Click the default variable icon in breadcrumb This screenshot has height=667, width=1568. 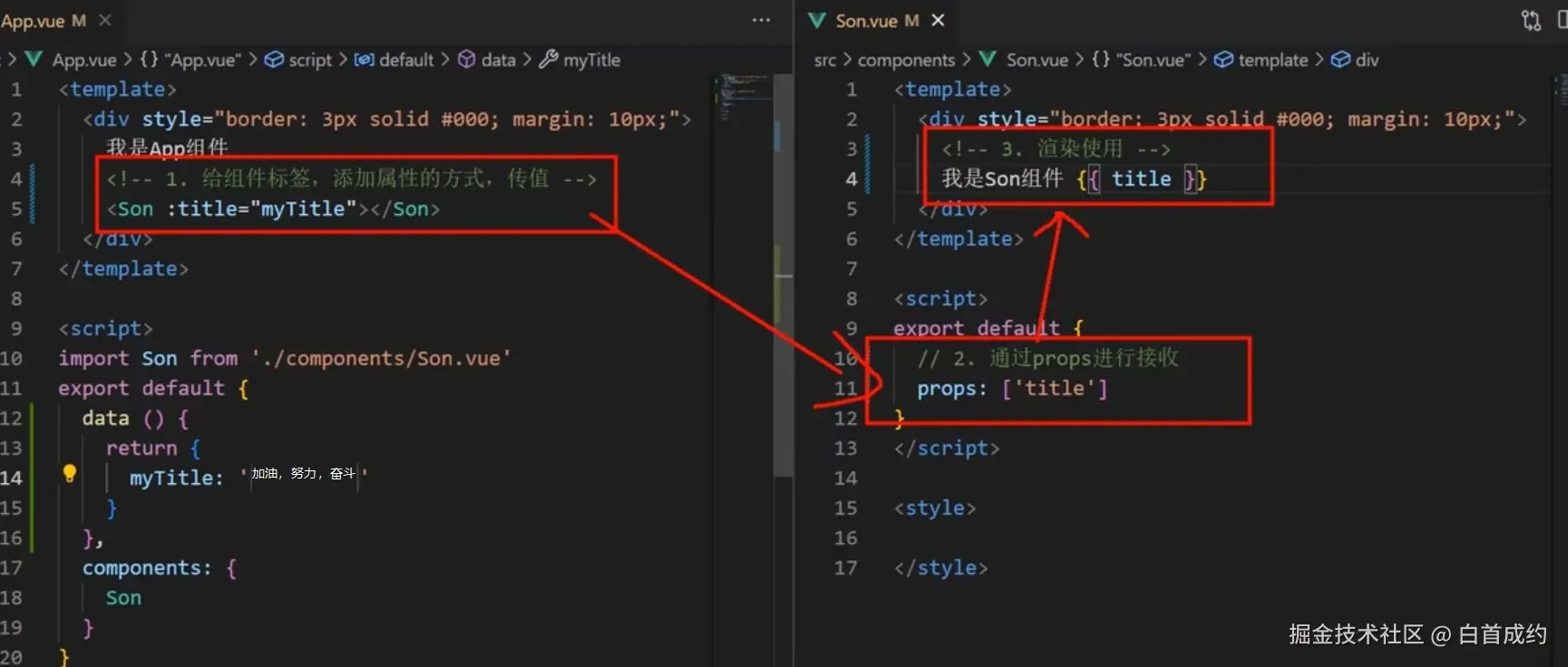coord(364,60)
